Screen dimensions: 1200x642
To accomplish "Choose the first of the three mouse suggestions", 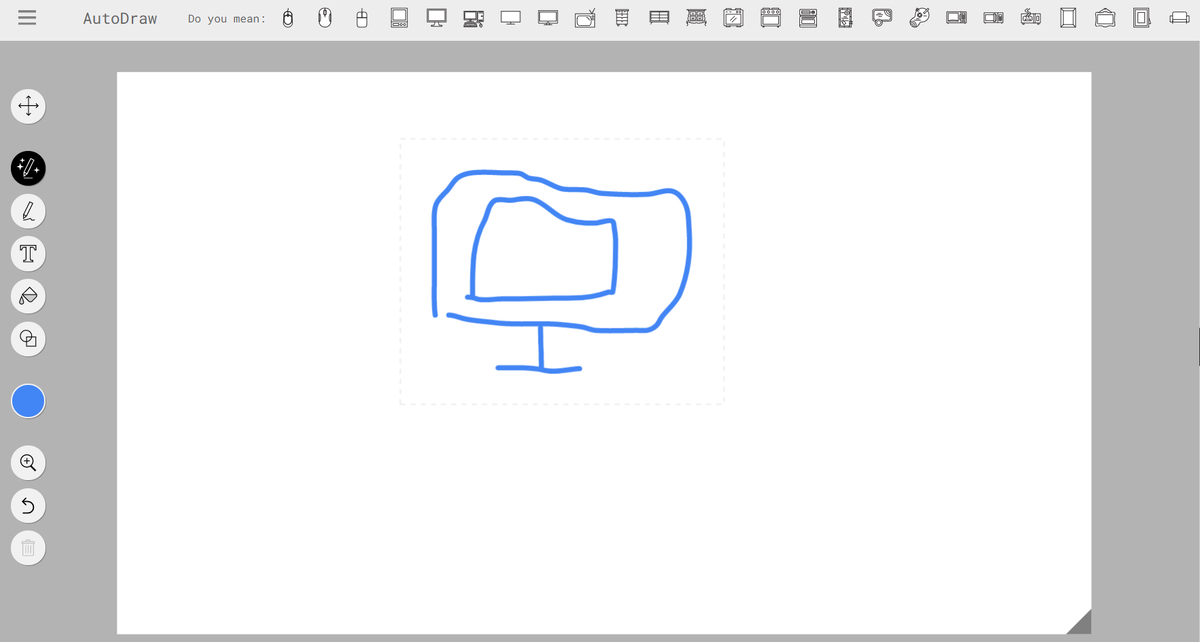I will click(288, 18).
